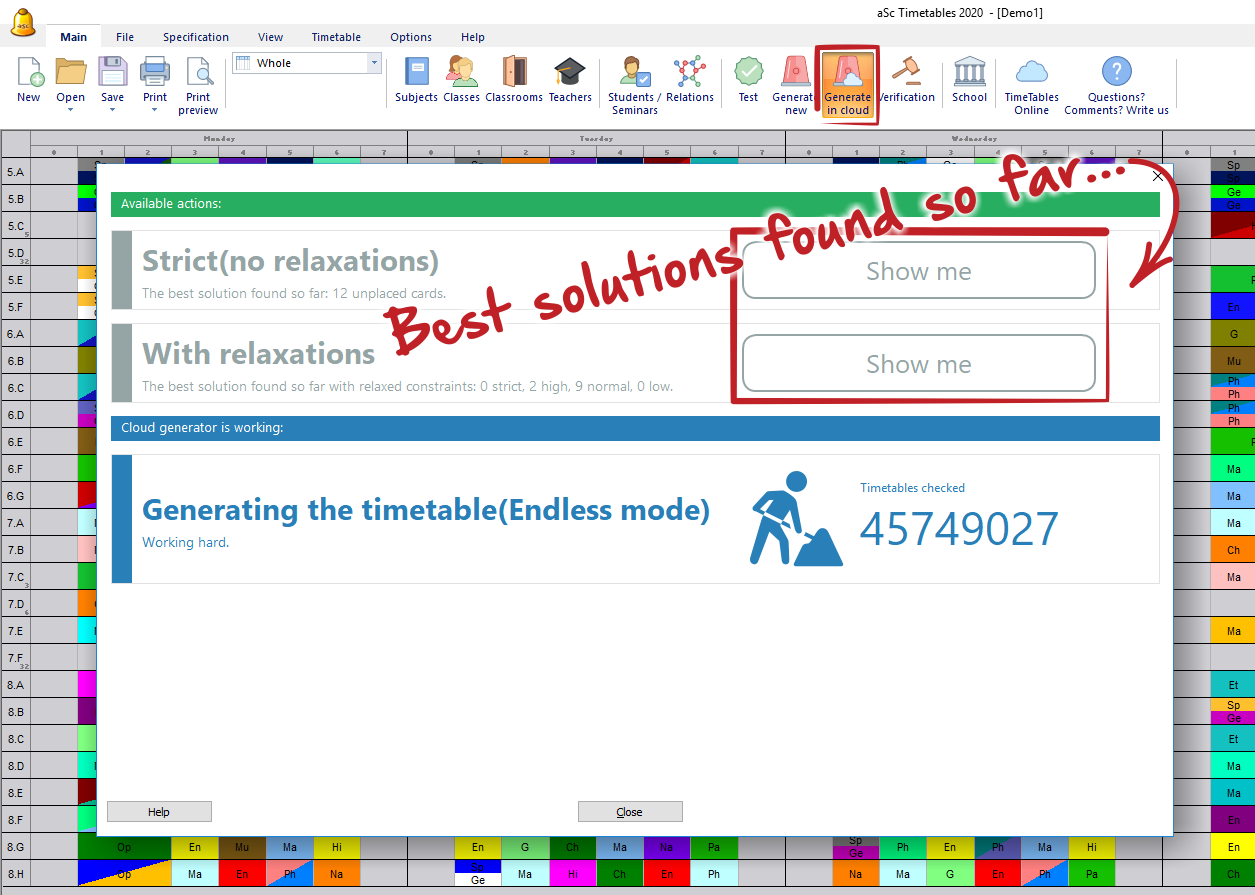1255x895 pixels.
Task: Open TimeTables Online cloud icon
Action: click(x=1031, y=73)
